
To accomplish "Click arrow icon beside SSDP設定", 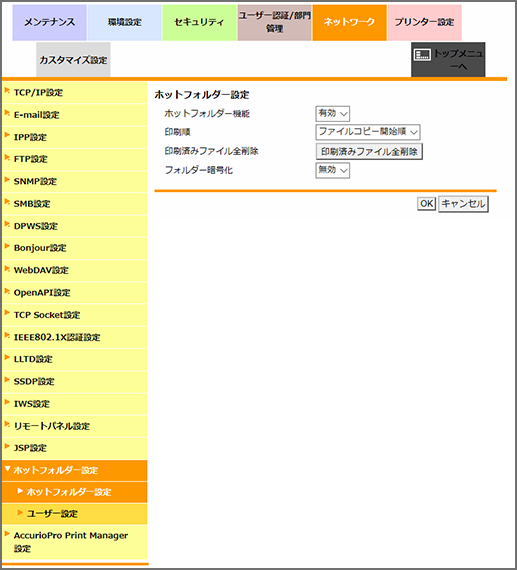I will (7, 380).
